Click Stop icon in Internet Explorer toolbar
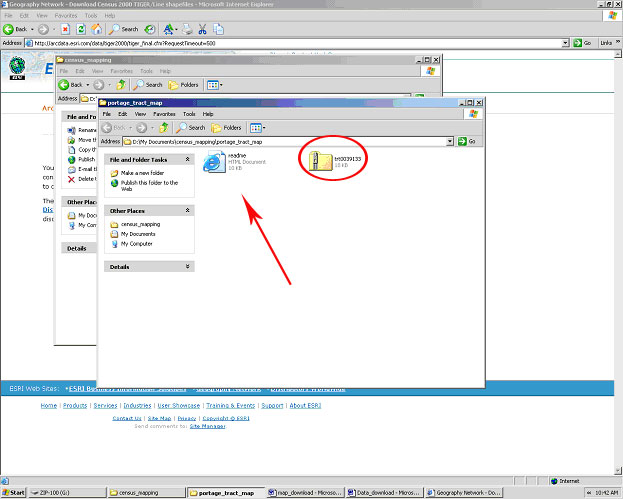The width and height of the screenshot is (623, 499). point(66,29)
